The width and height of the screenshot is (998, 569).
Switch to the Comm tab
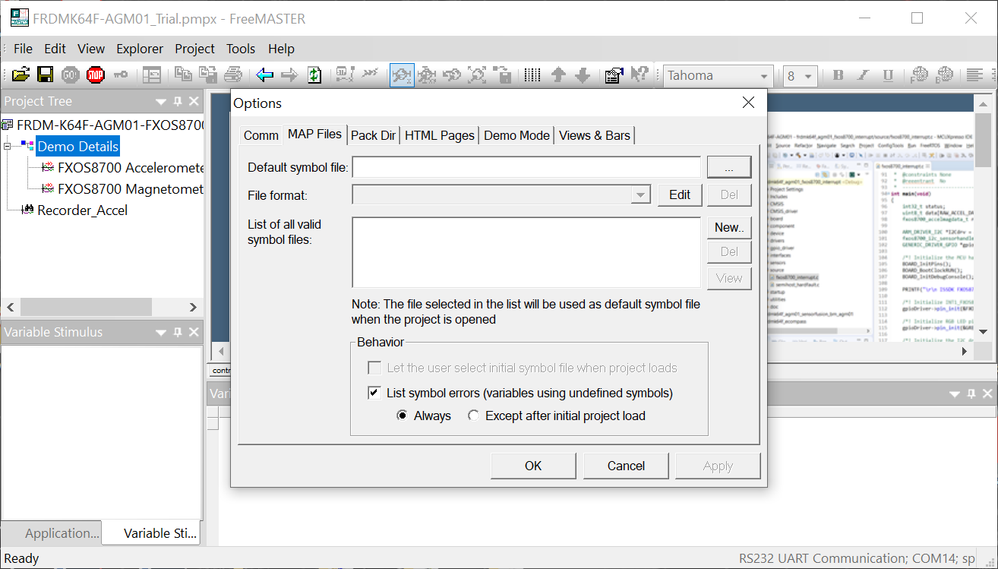(261, 136)
